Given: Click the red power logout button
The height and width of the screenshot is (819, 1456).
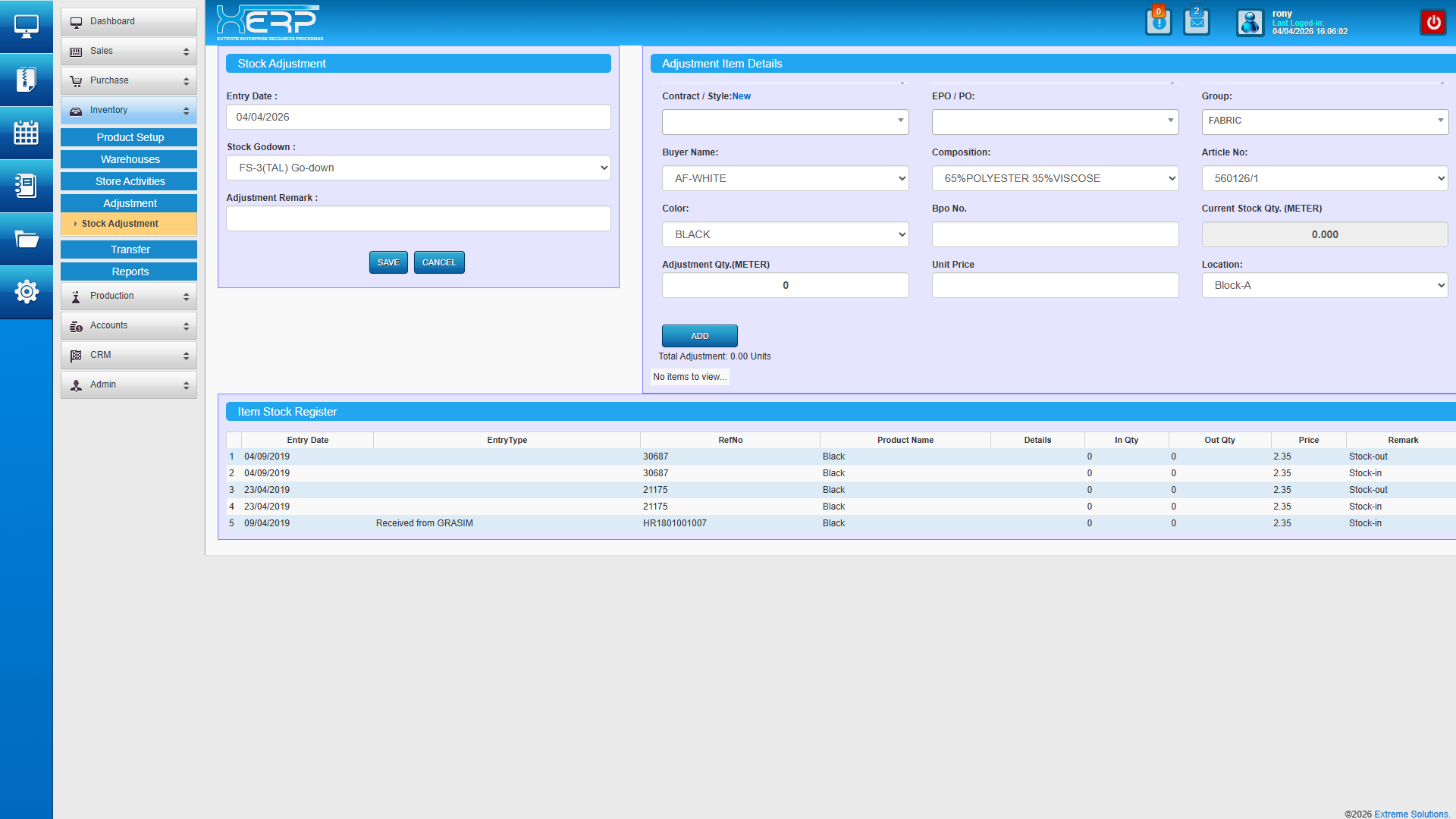Looking at the screenshot, I should click(1433, 22).
